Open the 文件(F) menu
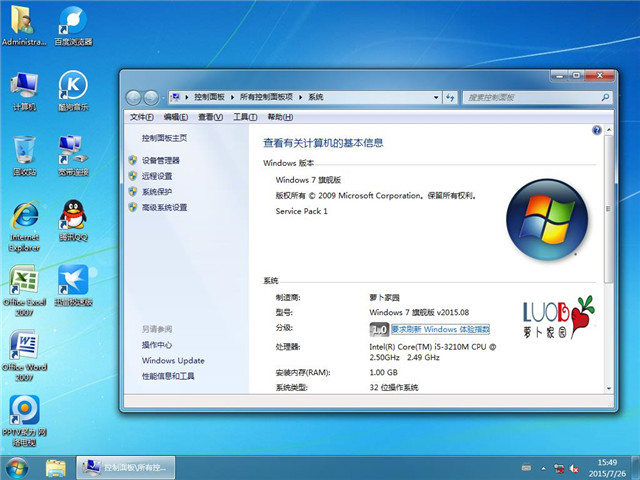Viewport: 640px width, 480px height. point(142,117)
